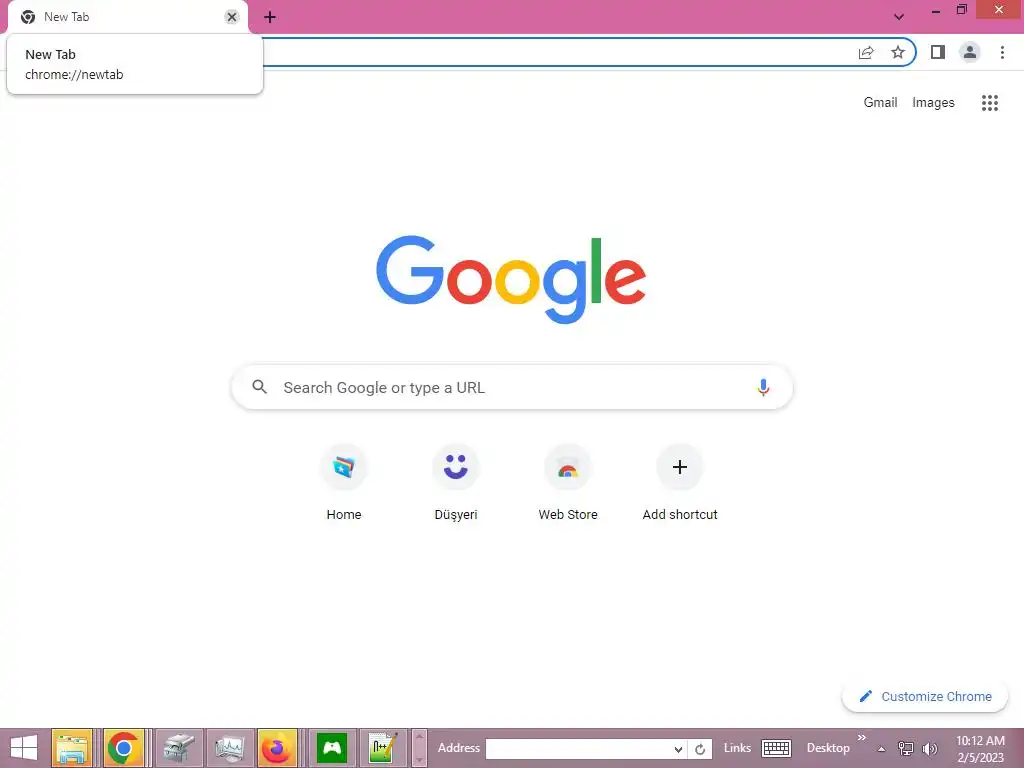Expand the Desktop toolbar overflow chevrons
This screenshot has height=768, width=1024.
[861, 737]
